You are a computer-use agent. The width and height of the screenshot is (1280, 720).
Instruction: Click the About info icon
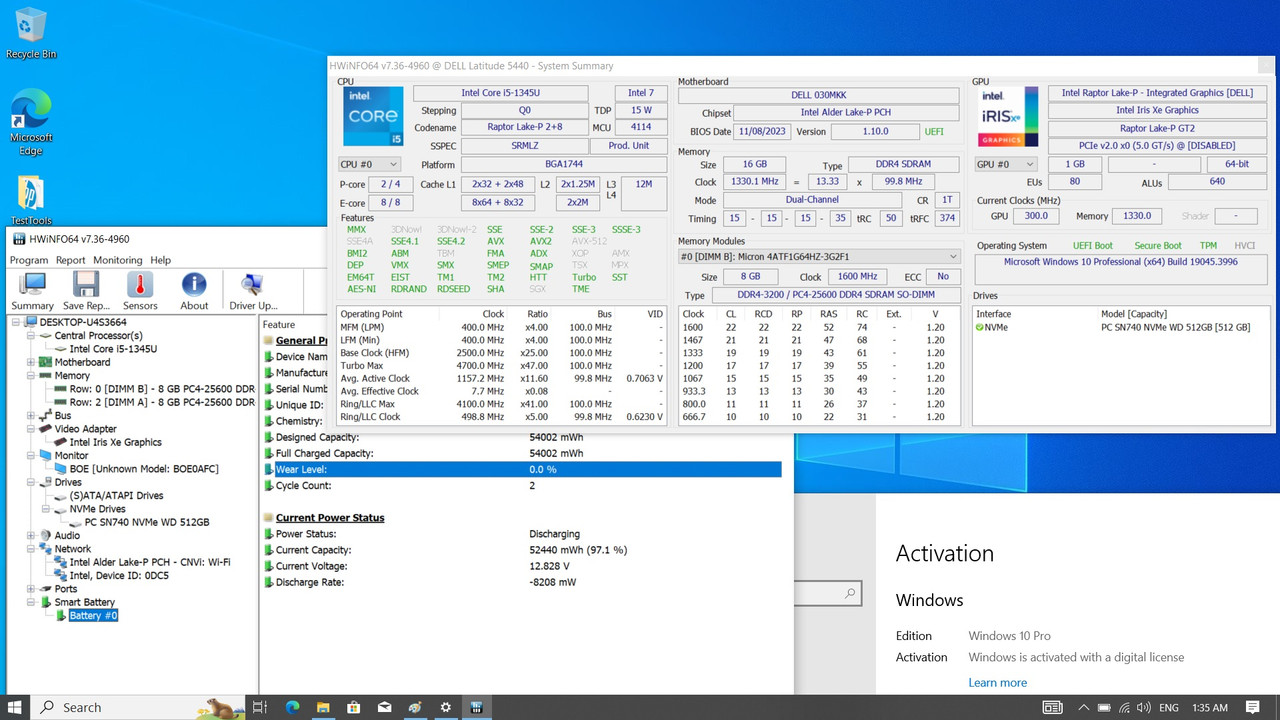pos(194,291)
